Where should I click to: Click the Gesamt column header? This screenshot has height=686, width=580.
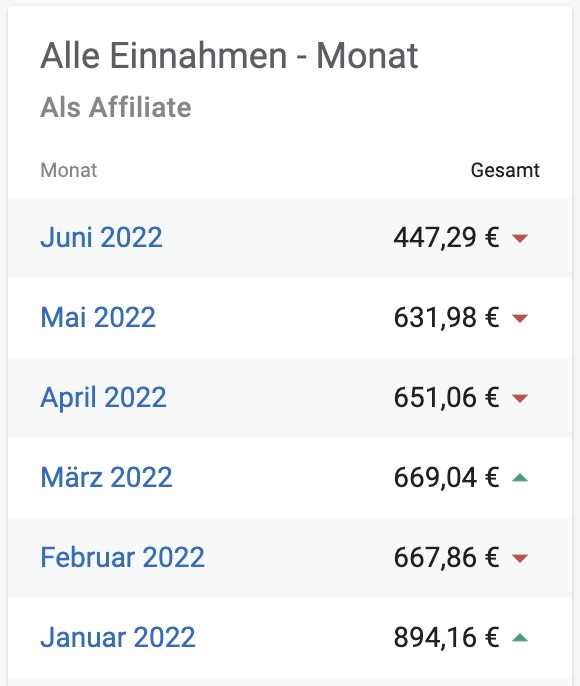505,170
